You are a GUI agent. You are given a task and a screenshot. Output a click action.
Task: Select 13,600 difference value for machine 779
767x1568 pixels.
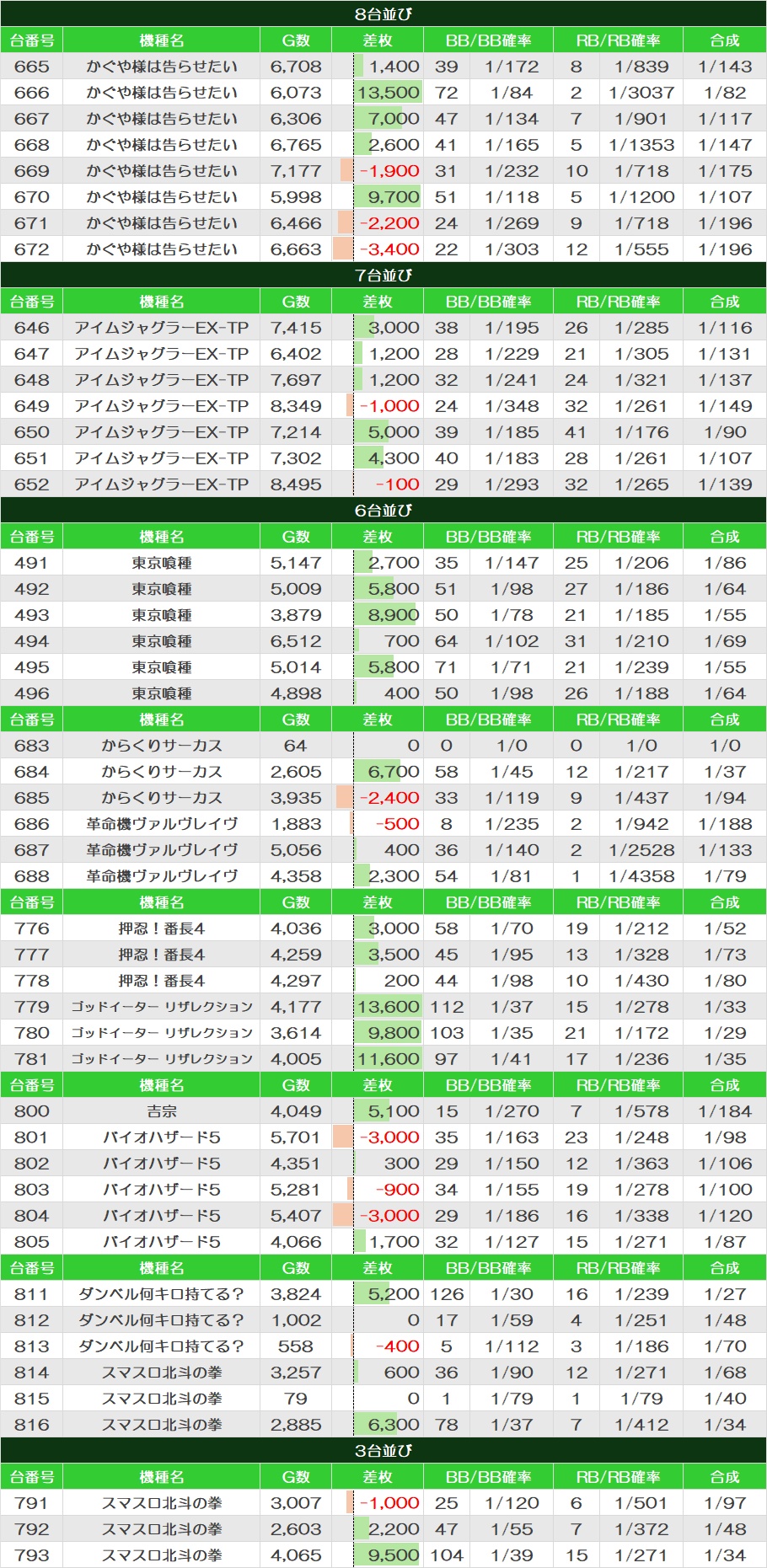[388, 1007]
